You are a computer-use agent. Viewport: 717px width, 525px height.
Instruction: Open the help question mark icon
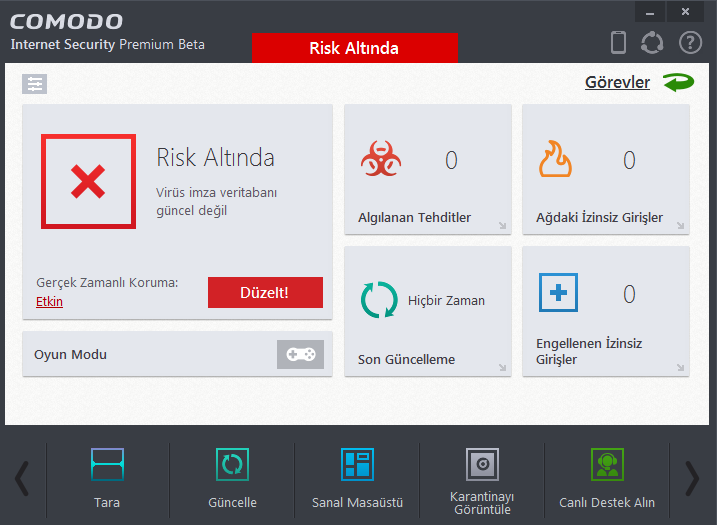pyautogui.click(x=690, y=43)
